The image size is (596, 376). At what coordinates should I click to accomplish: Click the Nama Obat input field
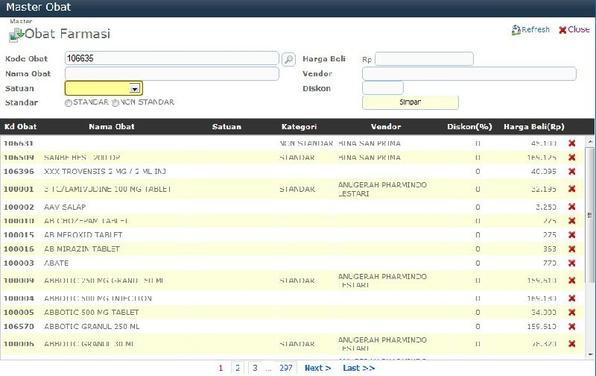[x=172, y=74]
